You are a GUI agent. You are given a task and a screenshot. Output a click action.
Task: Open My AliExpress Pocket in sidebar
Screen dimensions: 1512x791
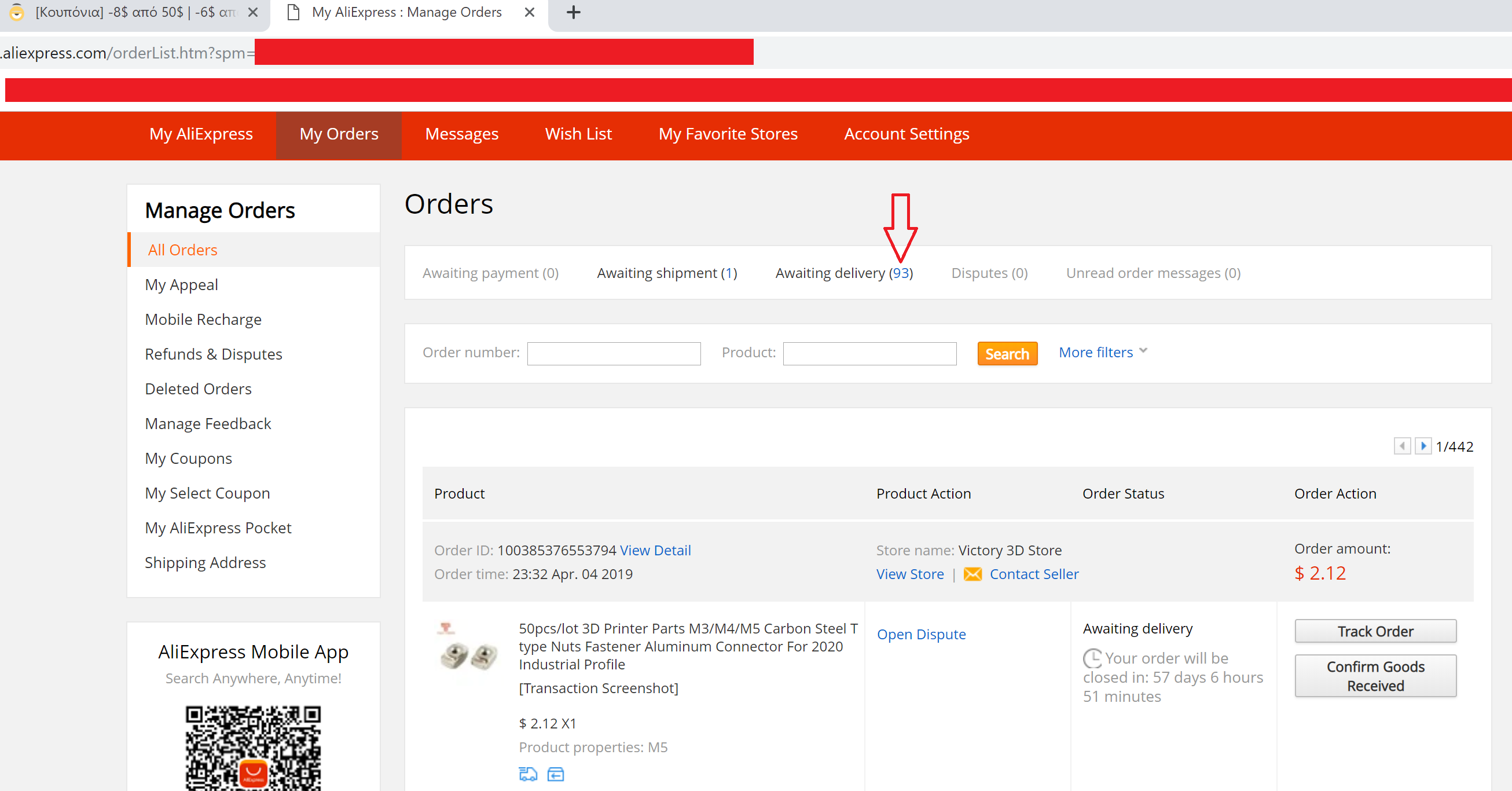click(218, 528)
